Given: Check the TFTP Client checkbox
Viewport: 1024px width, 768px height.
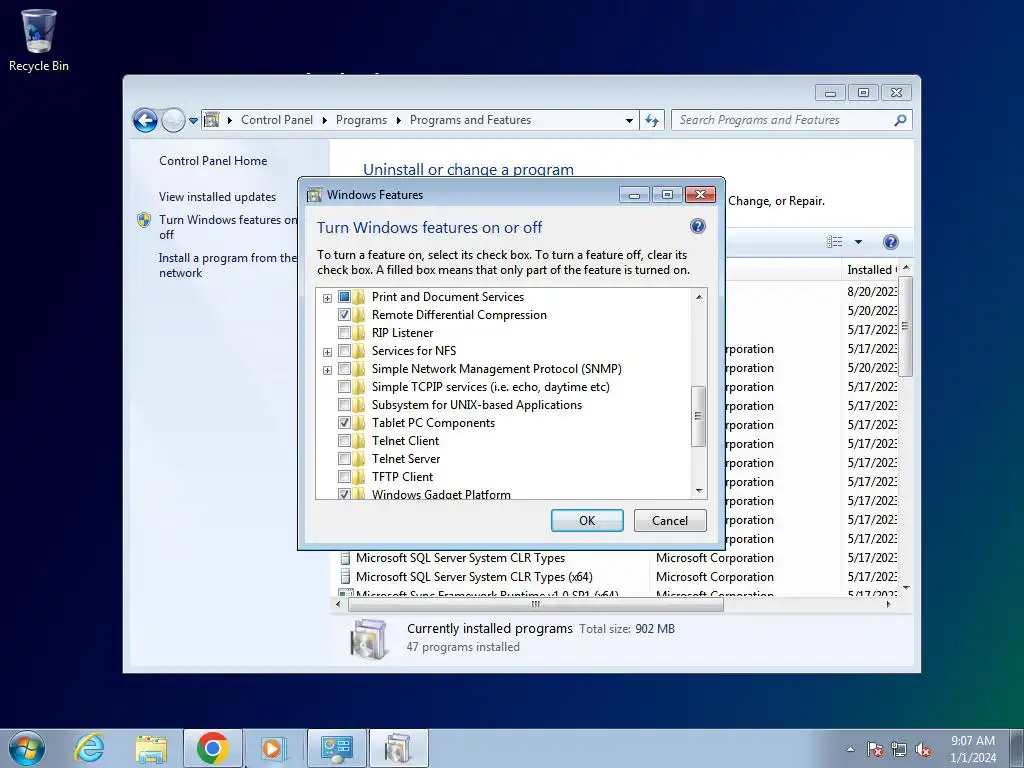Looking at the screenshot, I should 344,477.
